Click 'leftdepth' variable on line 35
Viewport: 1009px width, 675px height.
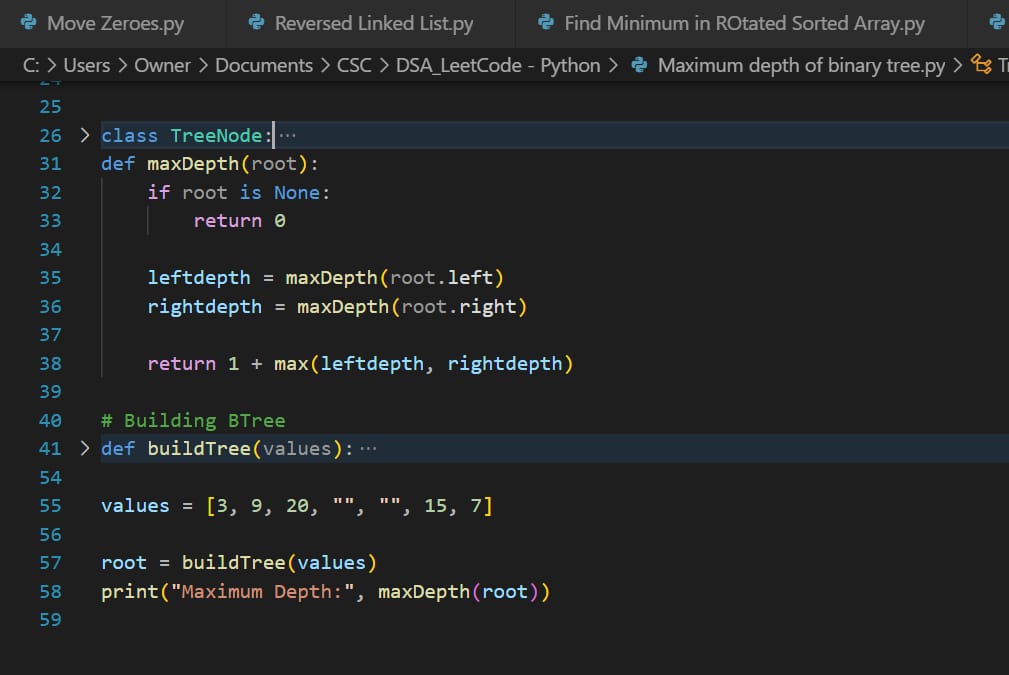tap(199, 278)
